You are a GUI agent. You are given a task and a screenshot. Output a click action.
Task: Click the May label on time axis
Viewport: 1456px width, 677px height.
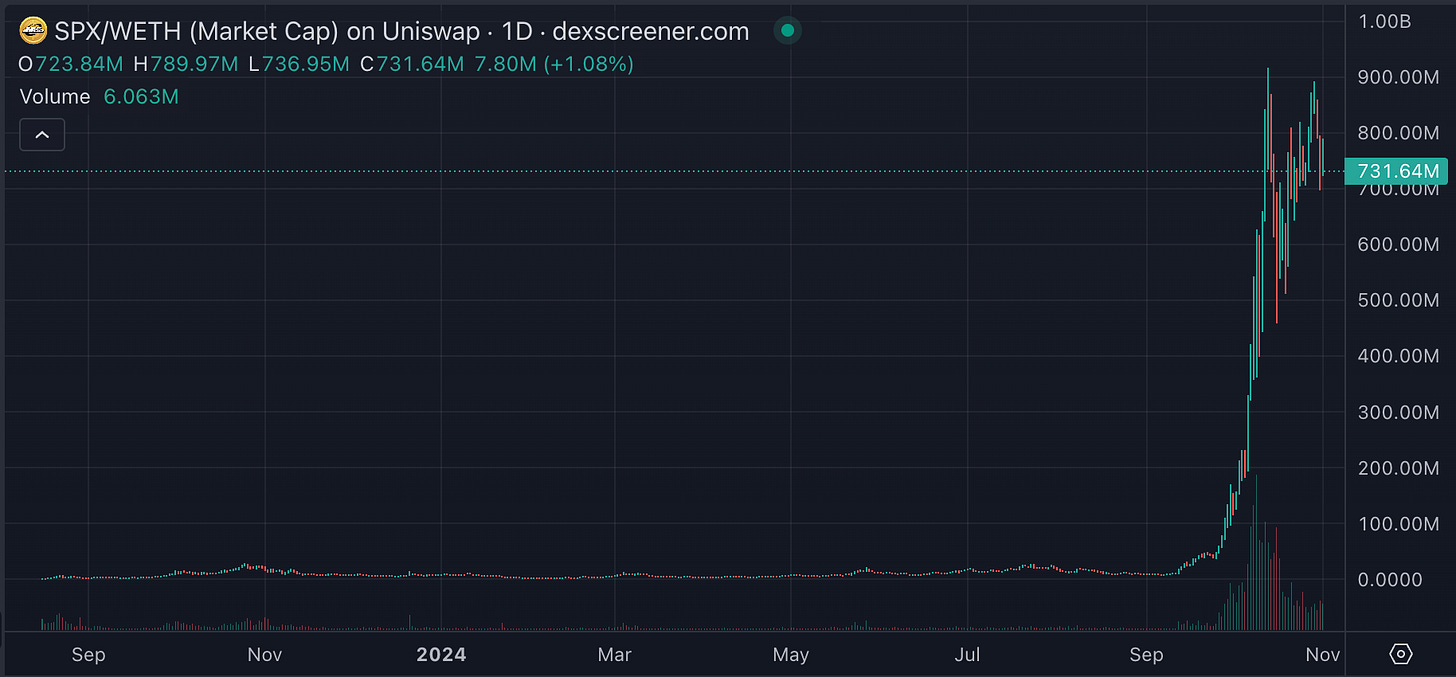pyautogui.click(x=791, y=655)
